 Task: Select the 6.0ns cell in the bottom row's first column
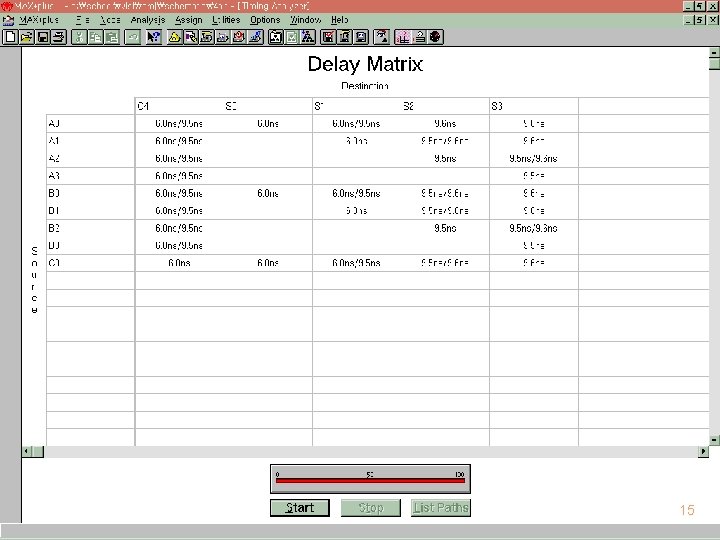tap(179, 263)
